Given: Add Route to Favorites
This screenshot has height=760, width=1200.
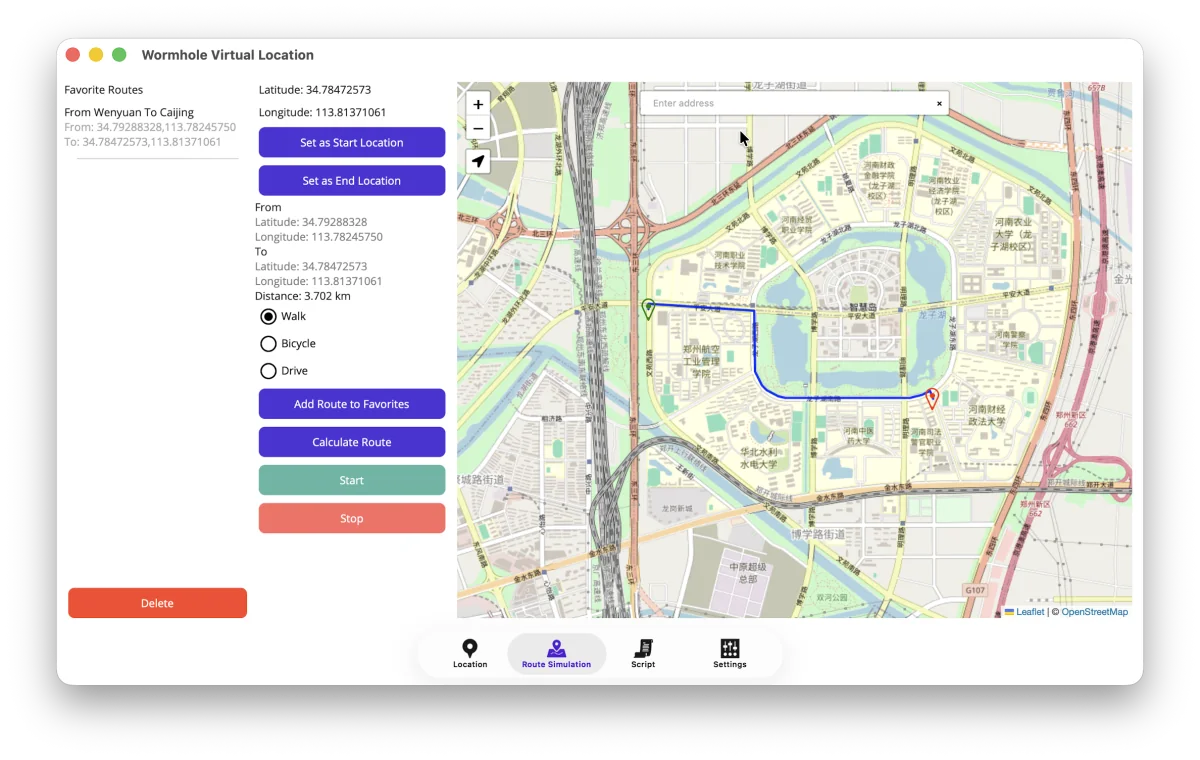Looking at the screenshot, I should (x=352, y=404).
